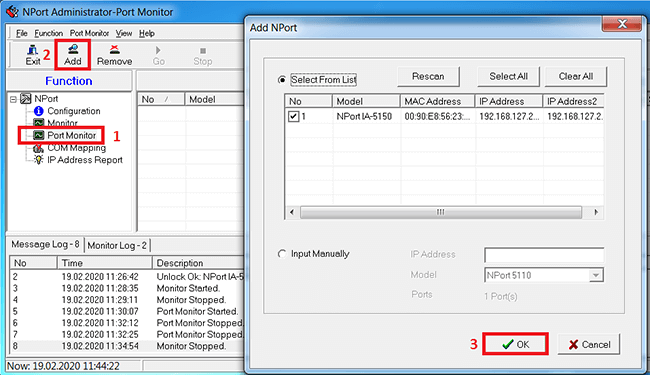This screenshot has width=650, height=375.
Task: Sort by No column in Port Monitor list
Action: click(161, 99)
